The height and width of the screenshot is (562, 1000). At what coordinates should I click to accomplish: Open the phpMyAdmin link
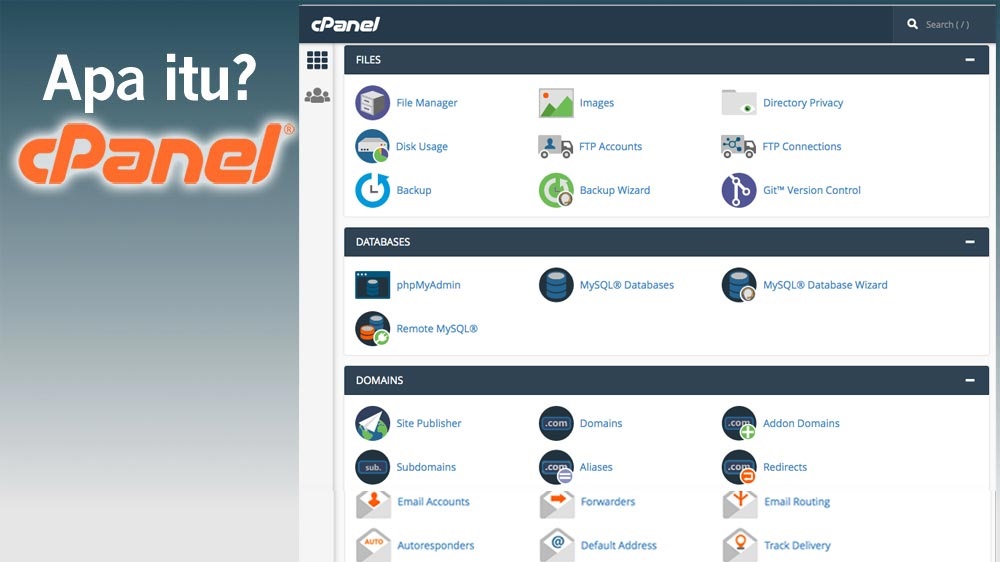point(429,285)
